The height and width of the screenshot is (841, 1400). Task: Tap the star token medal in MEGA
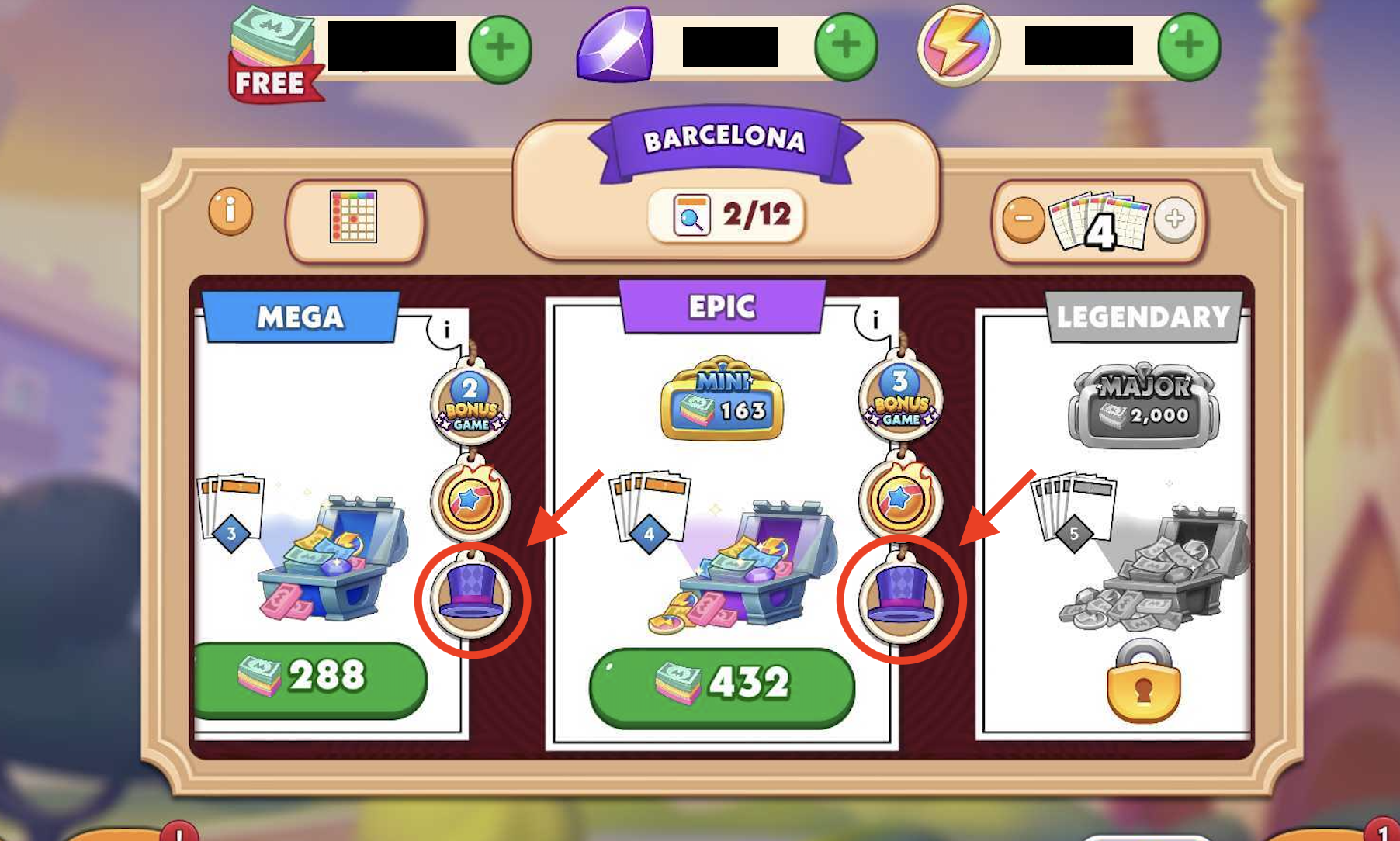(470, 500)
